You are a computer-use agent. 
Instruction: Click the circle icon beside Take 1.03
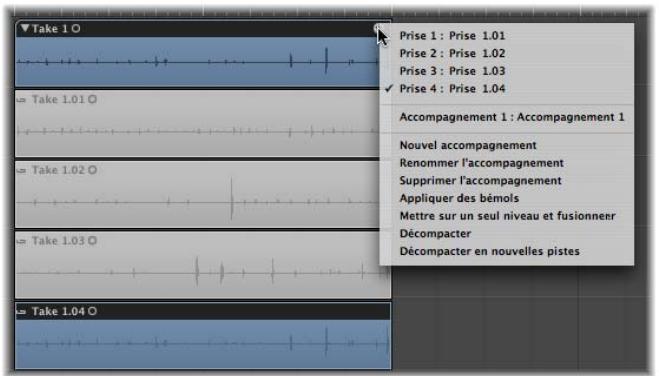(92, 241)
